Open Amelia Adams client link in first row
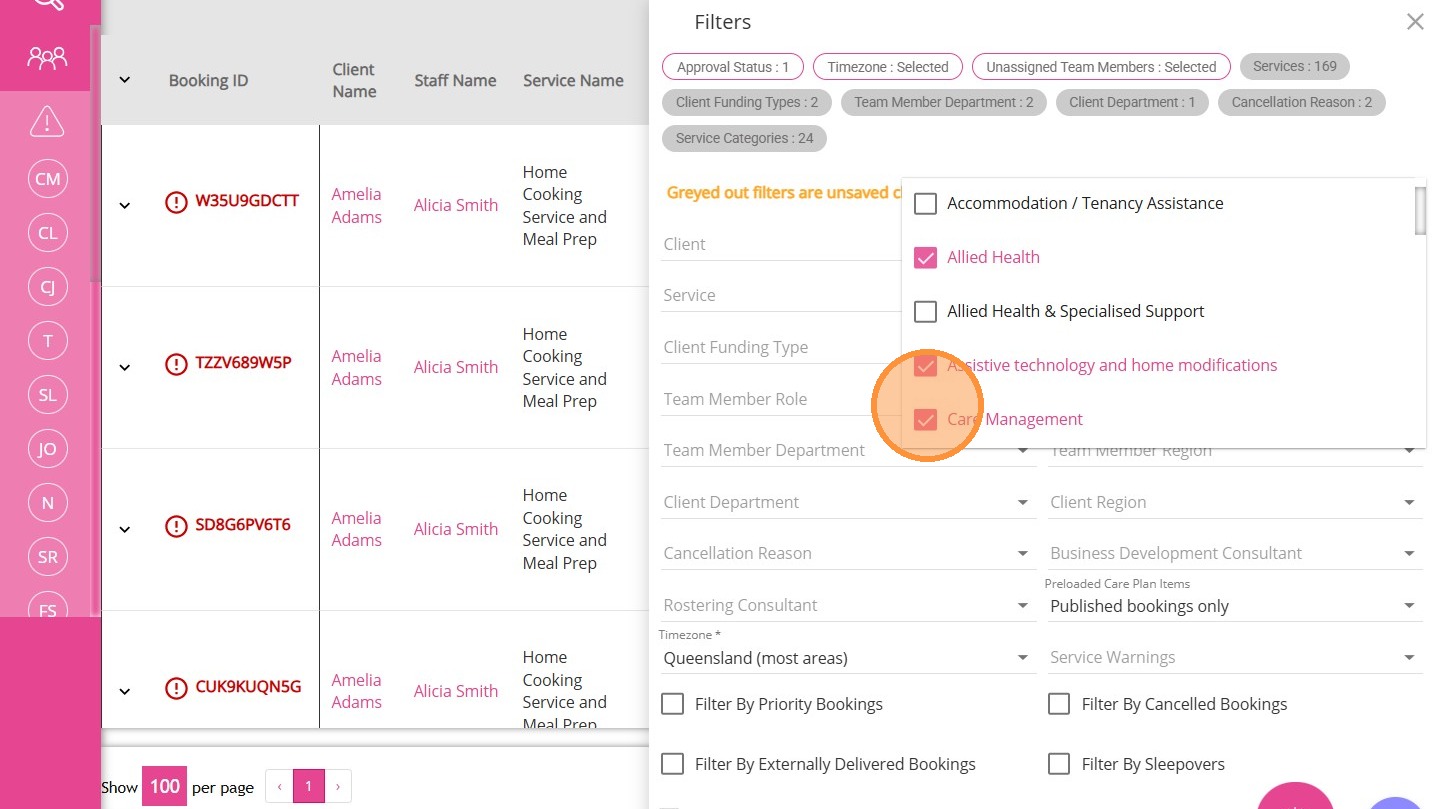This screenshot has height=809, width=1447. click(x=356, y=206)
